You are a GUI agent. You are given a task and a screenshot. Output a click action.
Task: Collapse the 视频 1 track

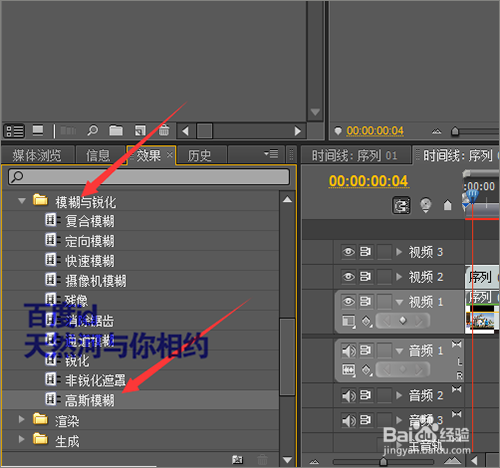(399, 302)
